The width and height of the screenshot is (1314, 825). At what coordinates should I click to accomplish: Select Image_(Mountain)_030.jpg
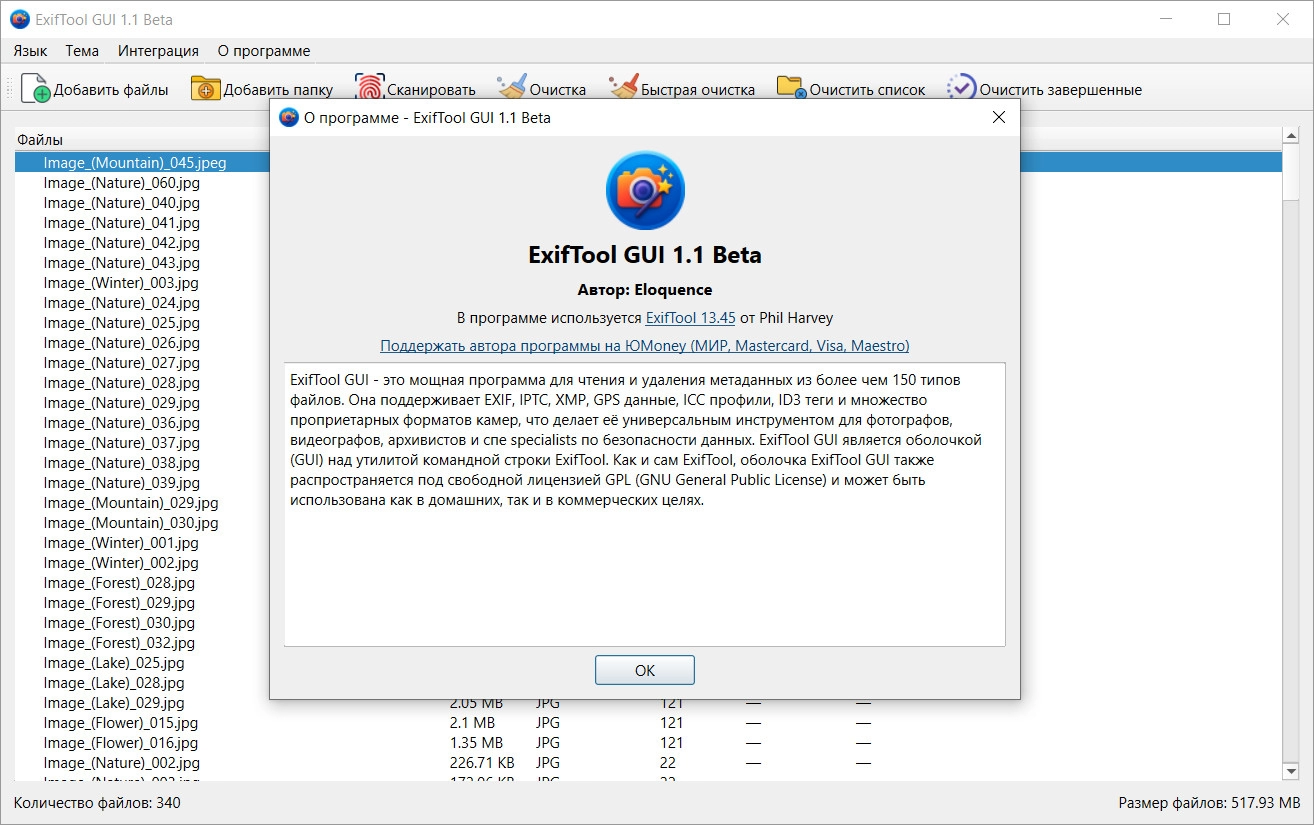coord(131,523)
